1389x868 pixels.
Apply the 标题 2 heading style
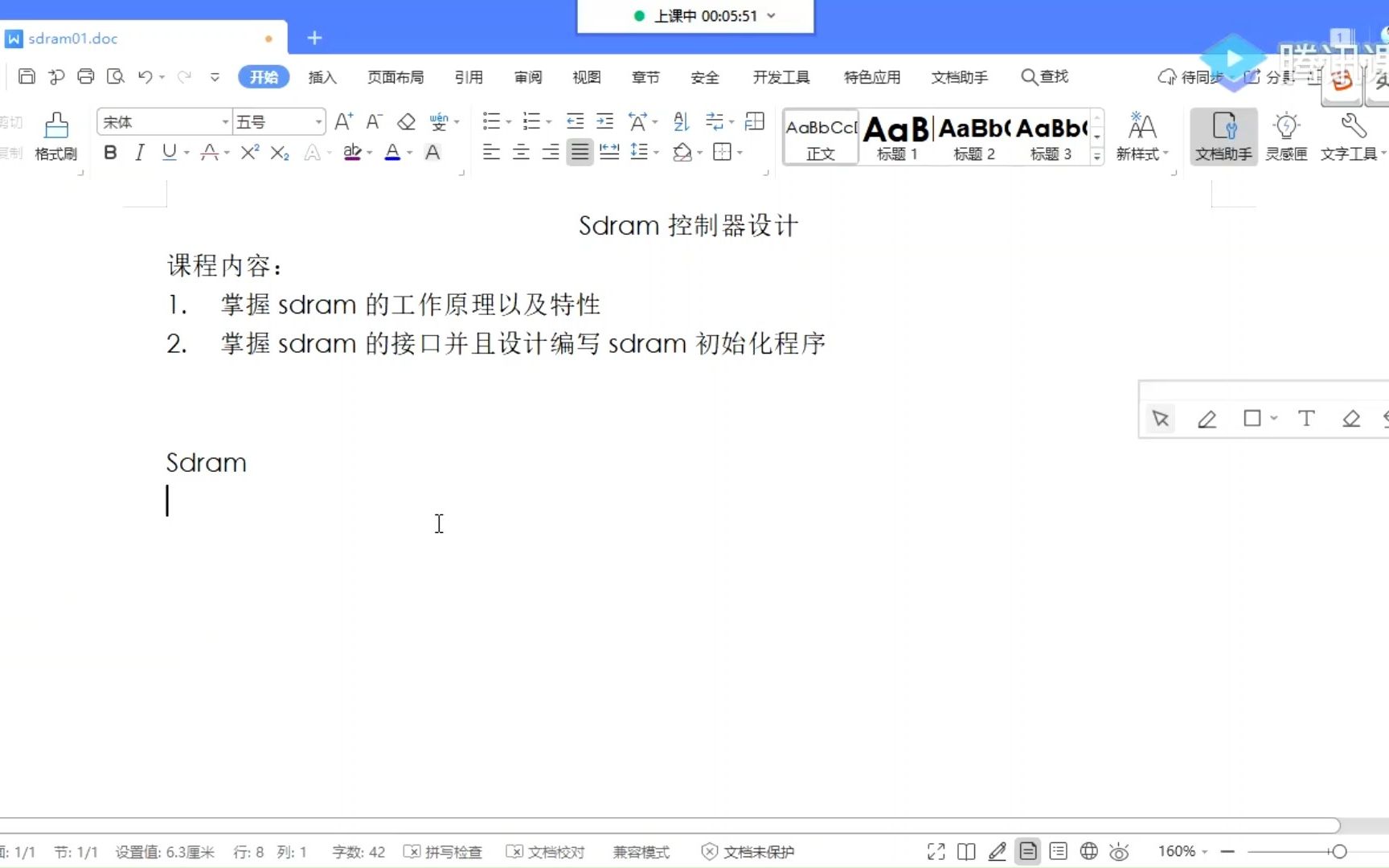973,137
